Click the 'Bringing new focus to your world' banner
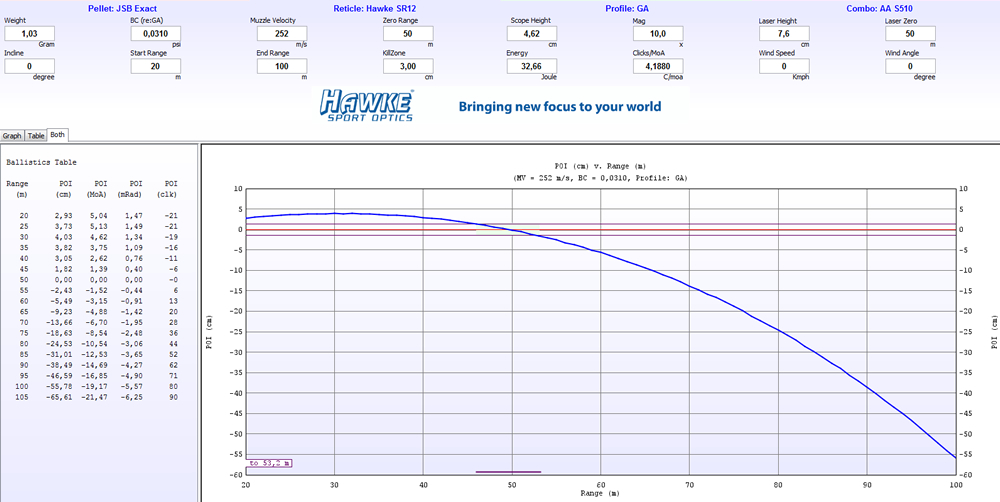Viewport: 1000px width, 502px height. coord(560,107)
